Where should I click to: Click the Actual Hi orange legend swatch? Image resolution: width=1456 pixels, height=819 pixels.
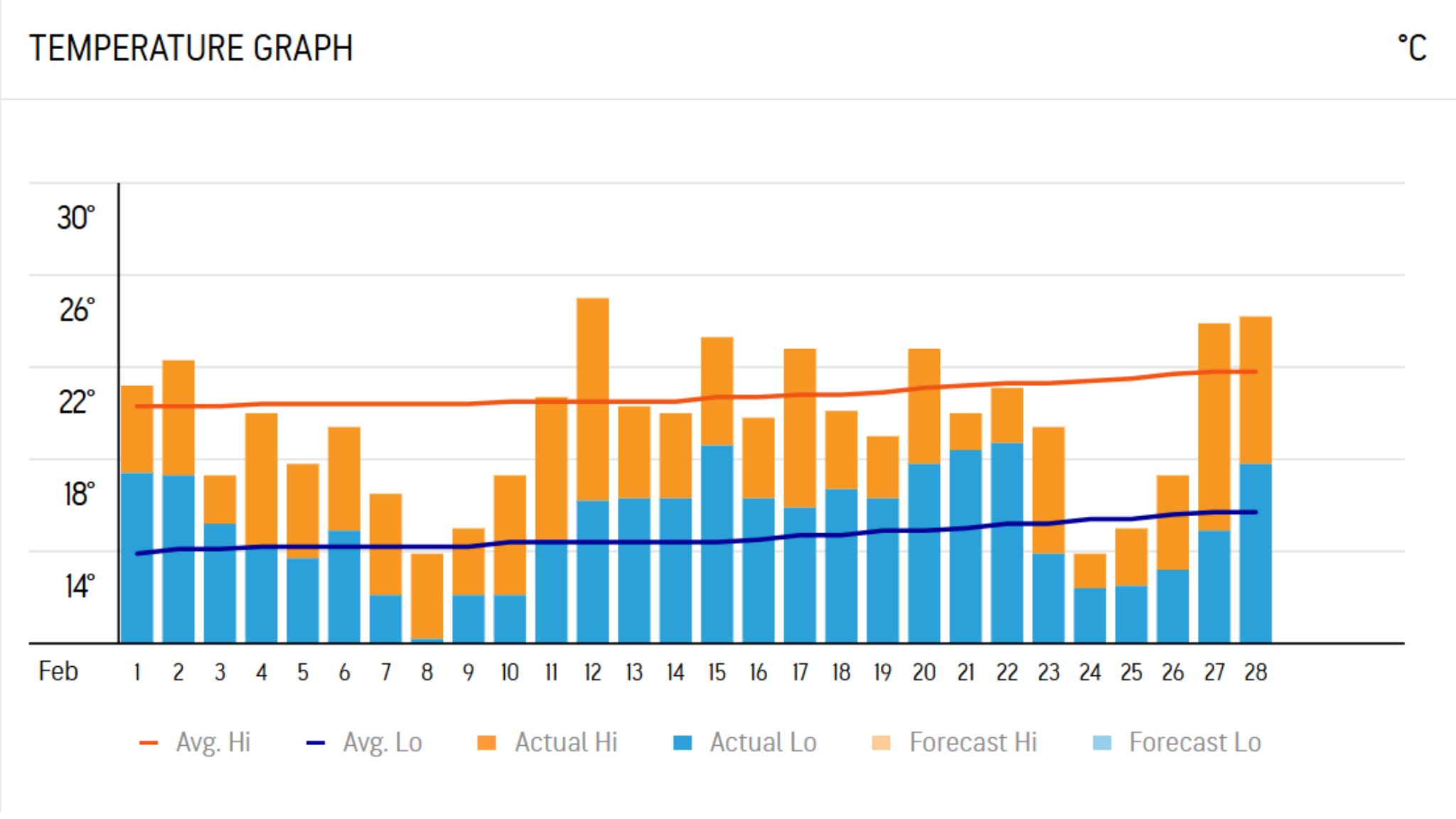click(486, 743)
